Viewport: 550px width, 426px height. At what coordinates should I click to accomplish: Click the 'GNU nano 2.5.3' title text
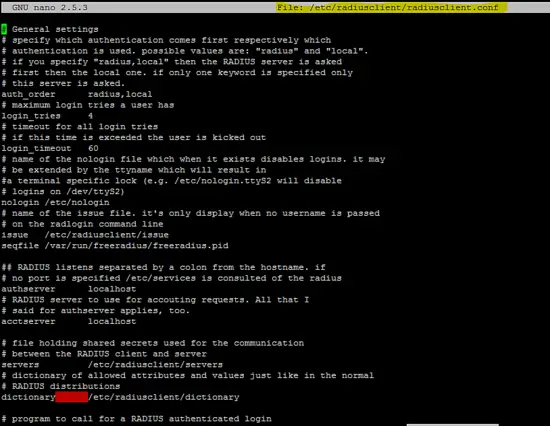tap(49, 7)
